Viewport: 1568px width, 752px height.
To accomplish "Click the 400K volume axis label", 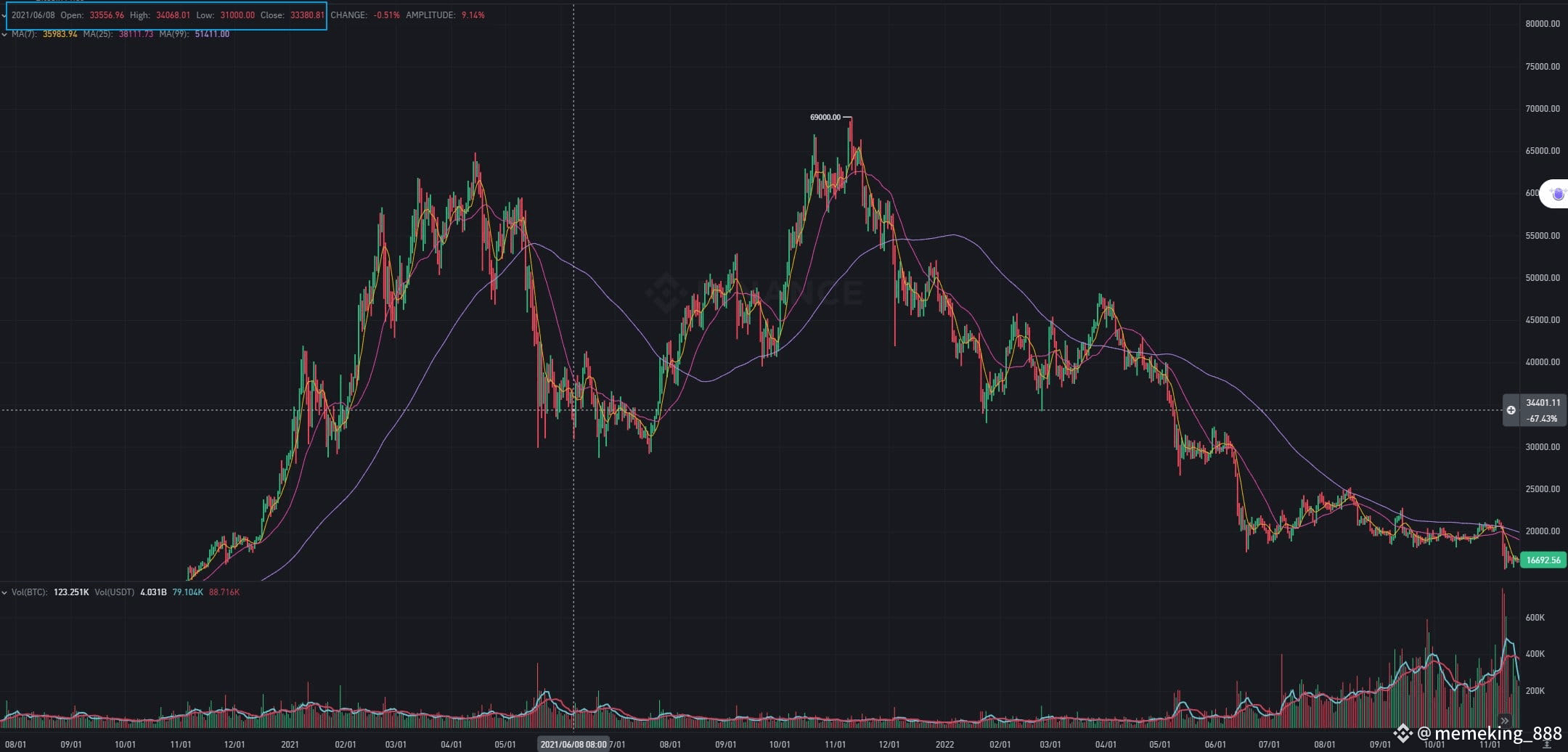I will pos(1535,654).
